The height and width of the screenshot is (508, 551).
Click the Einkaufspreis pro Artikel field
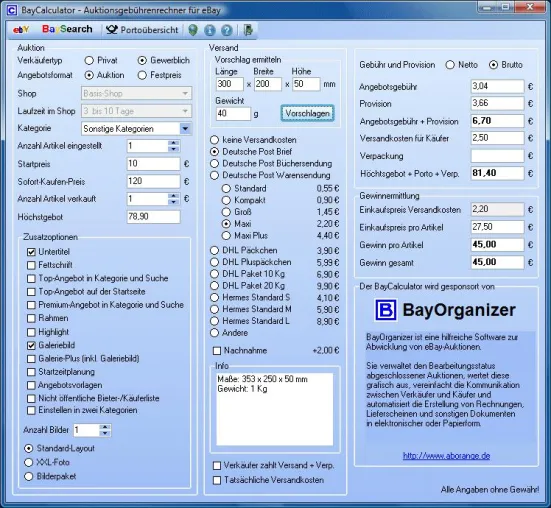[498, 227]
